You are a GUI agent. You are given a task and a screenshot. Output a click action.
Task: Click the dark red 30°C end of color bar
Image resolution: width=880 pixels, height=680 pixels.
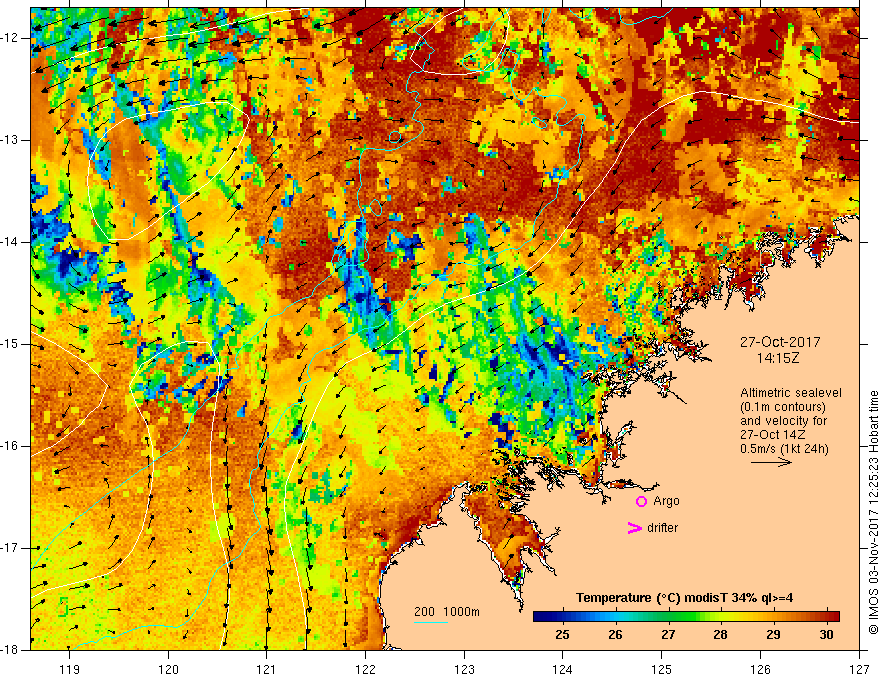coord(834,617)
